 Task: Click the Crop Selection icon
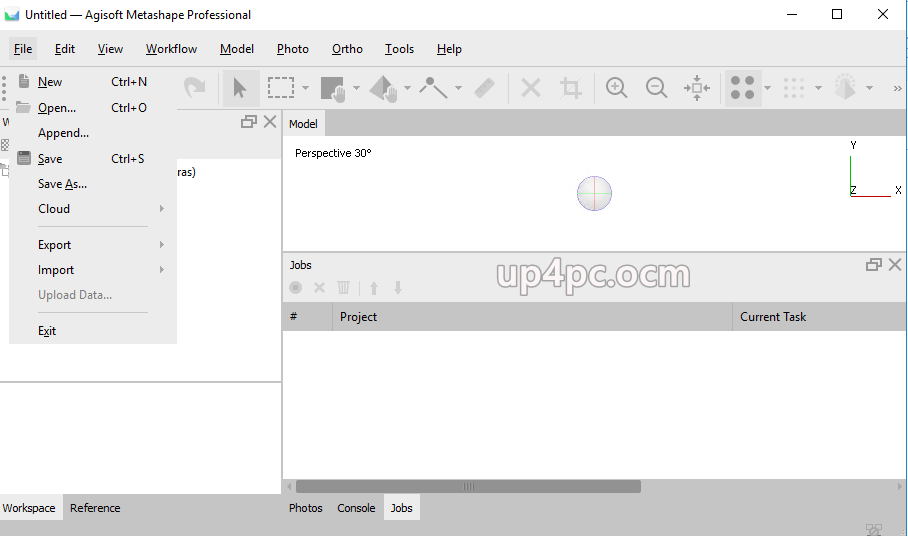click(x=571, y=88)
